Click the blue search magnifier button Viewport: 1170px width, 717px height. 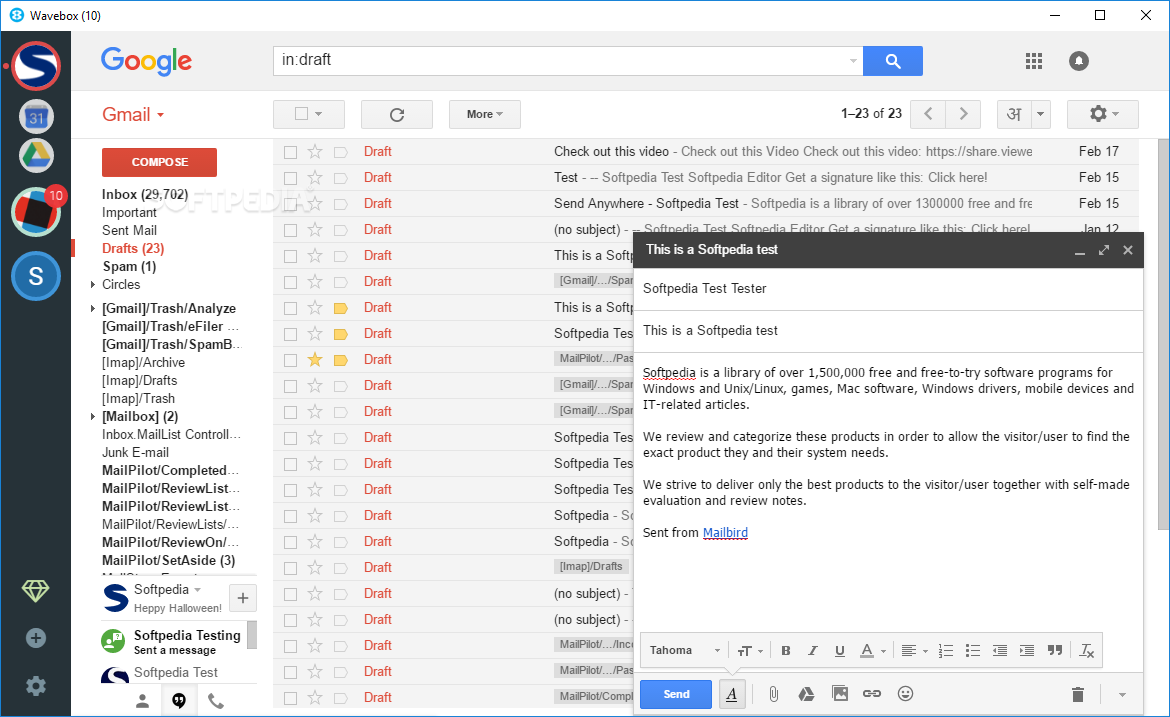892,60
